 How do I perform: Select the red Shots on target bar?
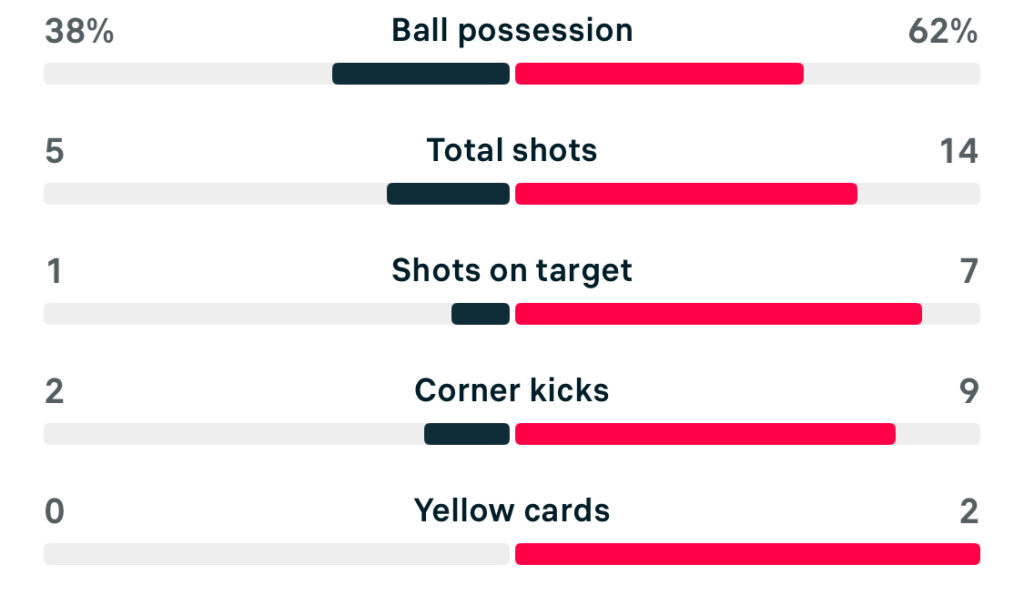click(718, 314)
